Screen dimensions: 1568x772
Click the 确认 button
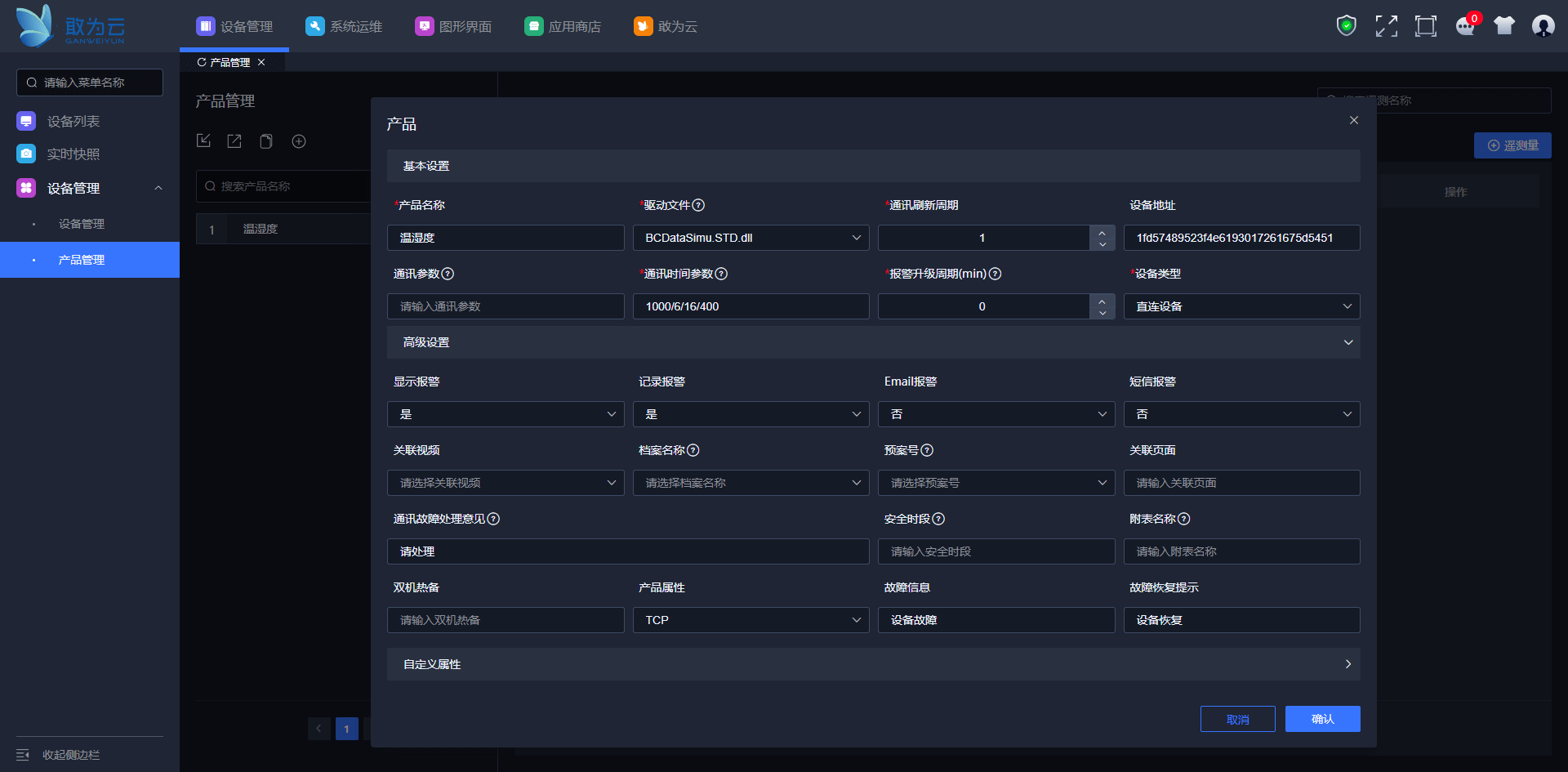(1322, 719)
